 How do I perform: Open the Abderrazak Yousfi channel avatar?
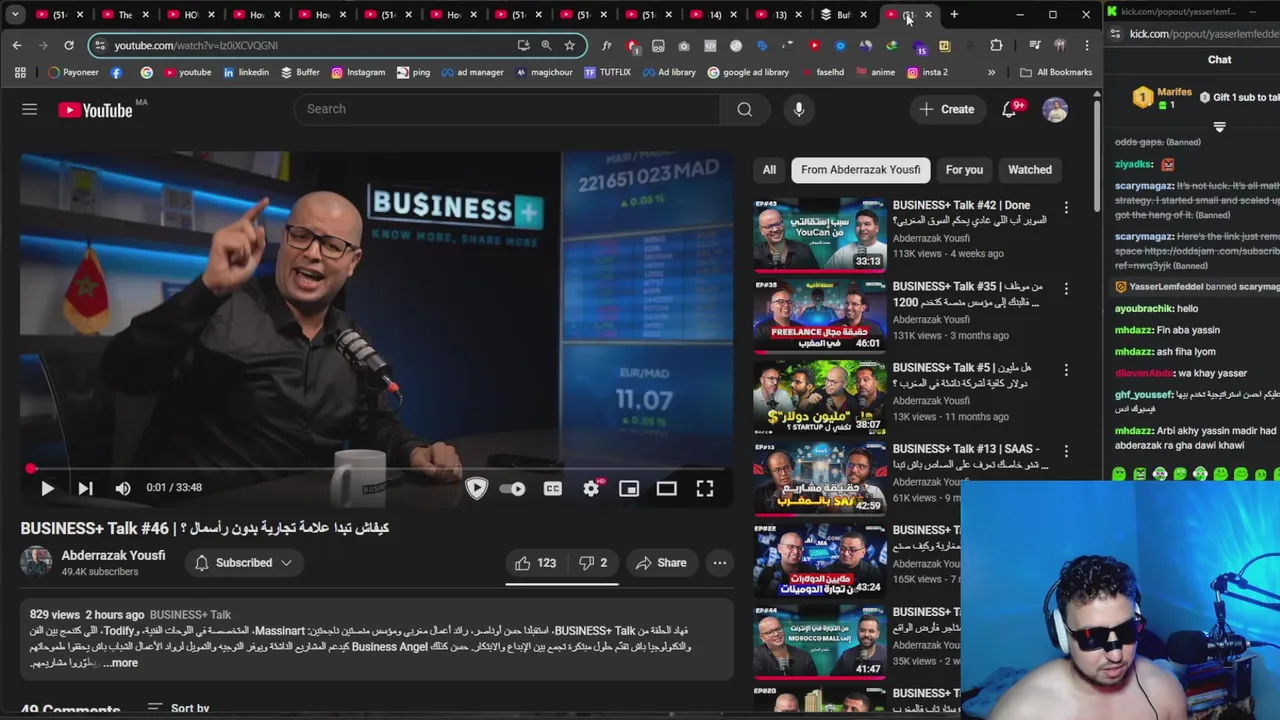36,562
